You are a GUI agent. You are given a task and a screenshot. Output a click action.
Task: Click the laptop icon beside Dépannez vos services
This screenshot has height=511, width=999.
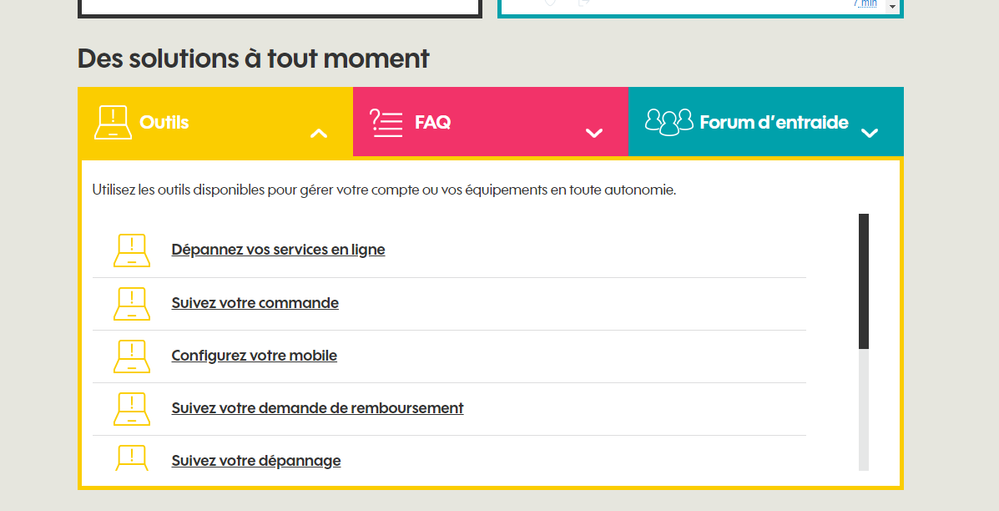pyautogui.click(x=131, y=250)
